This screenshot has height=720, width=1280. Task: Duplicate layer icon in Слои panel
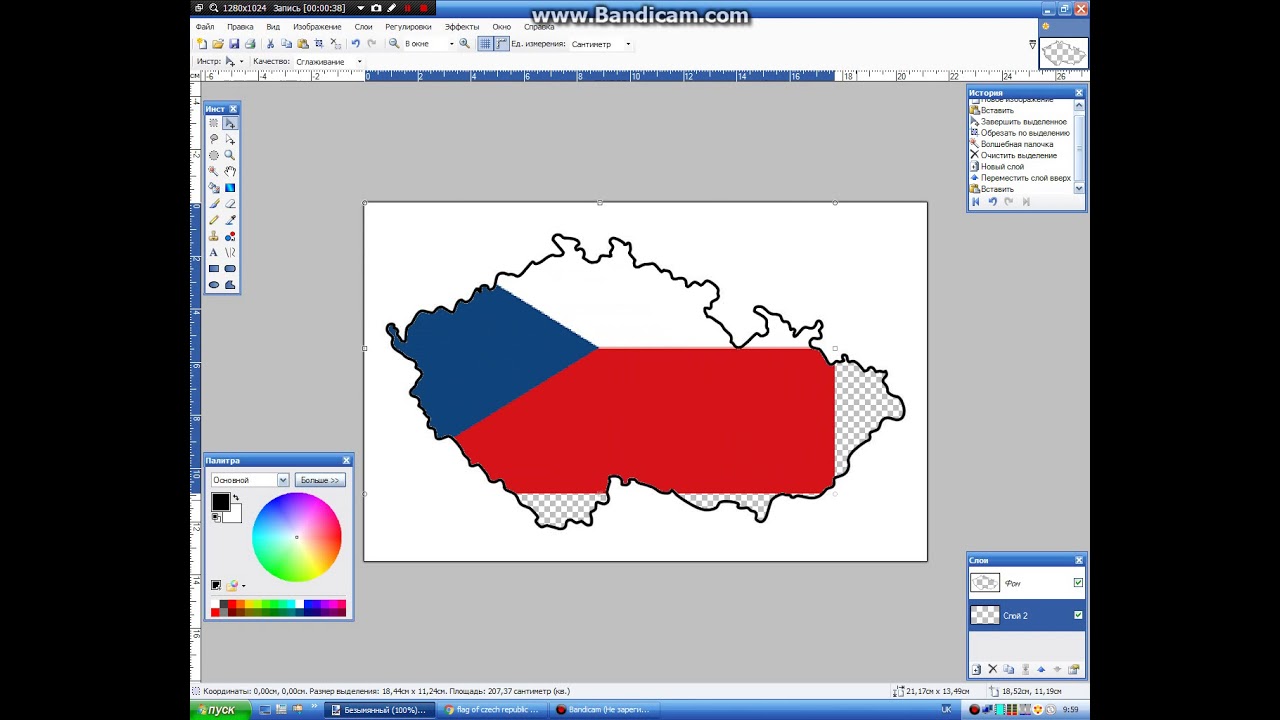1008,669
